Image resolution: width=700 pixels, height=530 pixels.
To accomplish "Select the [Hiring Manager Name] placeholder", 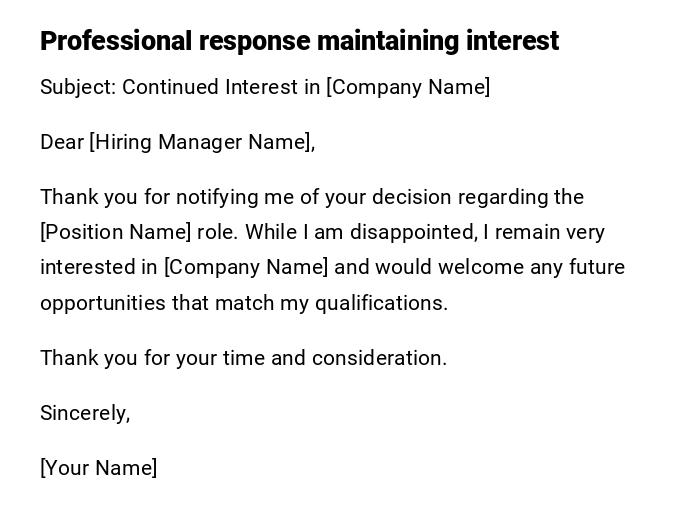I will click(202, 142).
